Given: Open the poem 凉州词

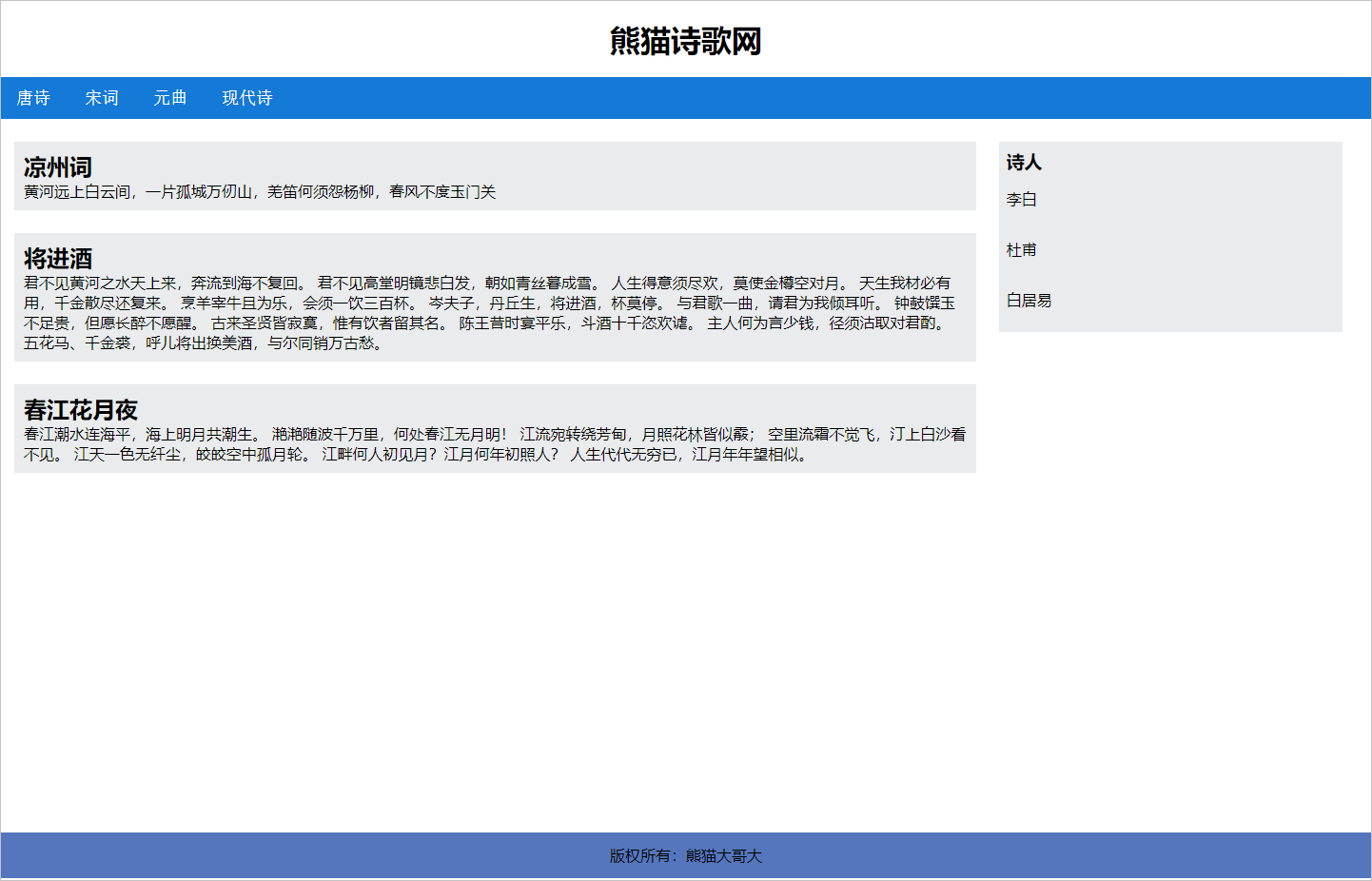Looking at the screenshot, I should (x=55, y=166).
